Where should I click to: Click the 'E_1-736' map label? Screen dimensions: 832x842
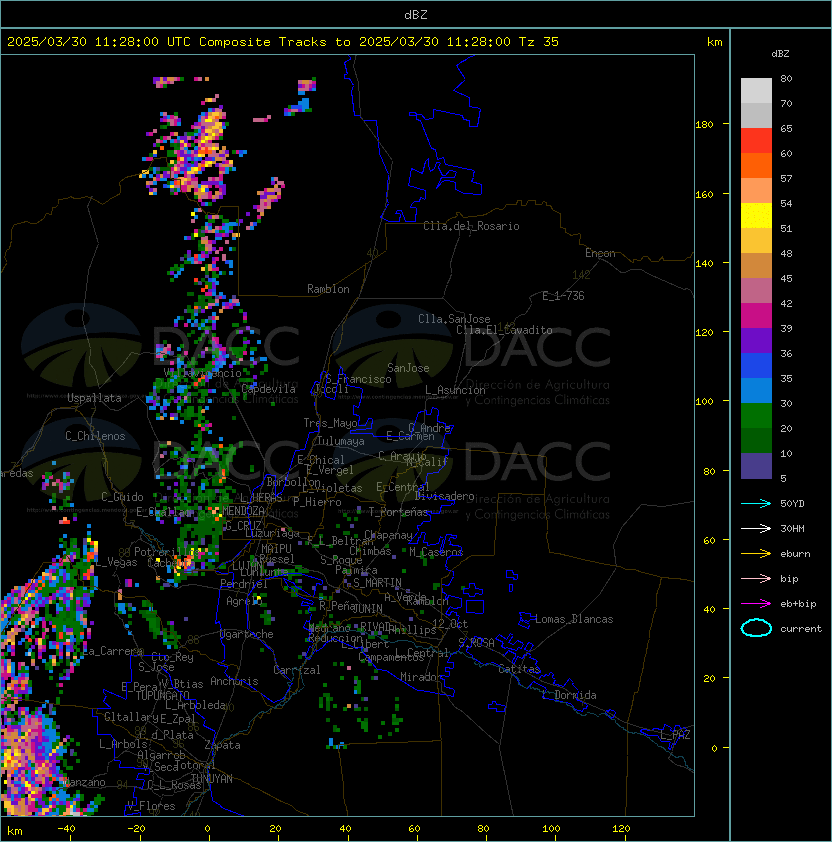pos(563,296)
